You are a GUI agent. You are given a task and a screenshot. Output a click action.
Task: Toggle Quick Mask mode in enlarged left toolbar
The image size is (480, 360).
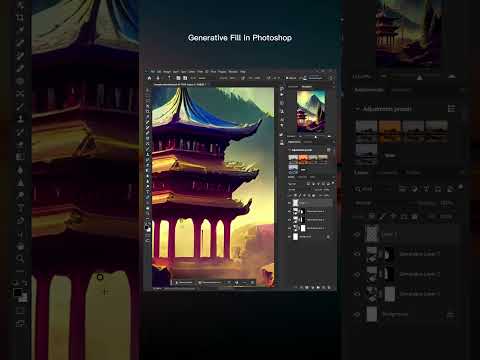[20, 311]
